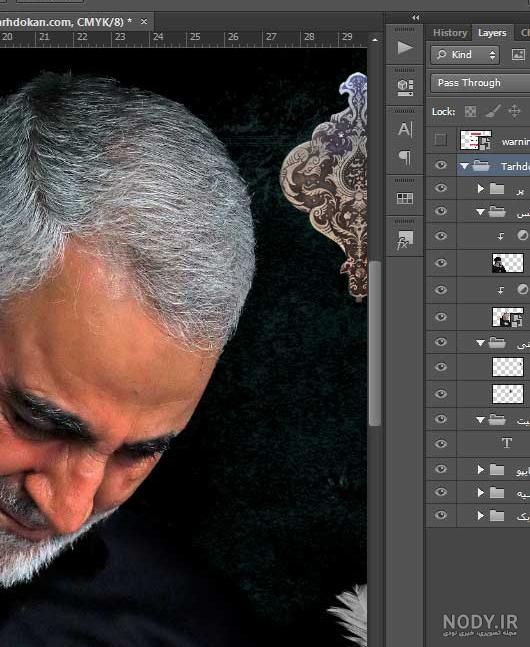Screen dimensions: 530x647
Task: Click the pixel layer filter icon
Action: (518, 54)
